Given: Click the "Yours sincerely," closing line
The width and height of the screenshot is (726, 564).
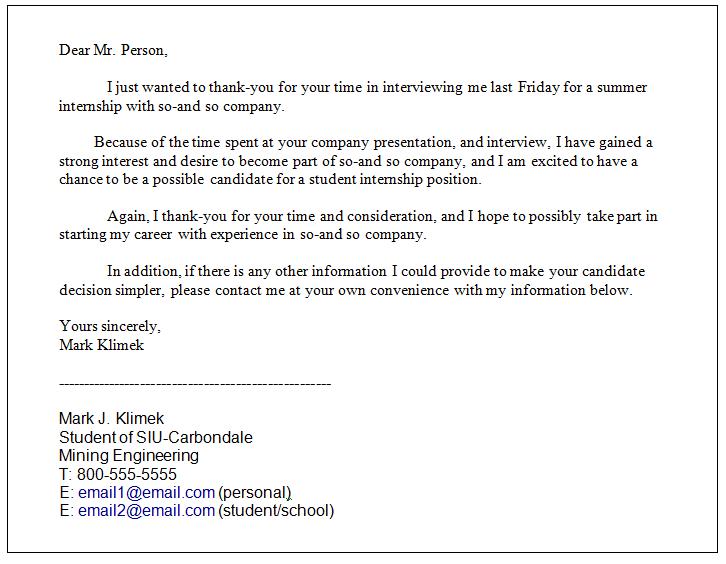Looking at the screenshot, I should pos(110,326).
